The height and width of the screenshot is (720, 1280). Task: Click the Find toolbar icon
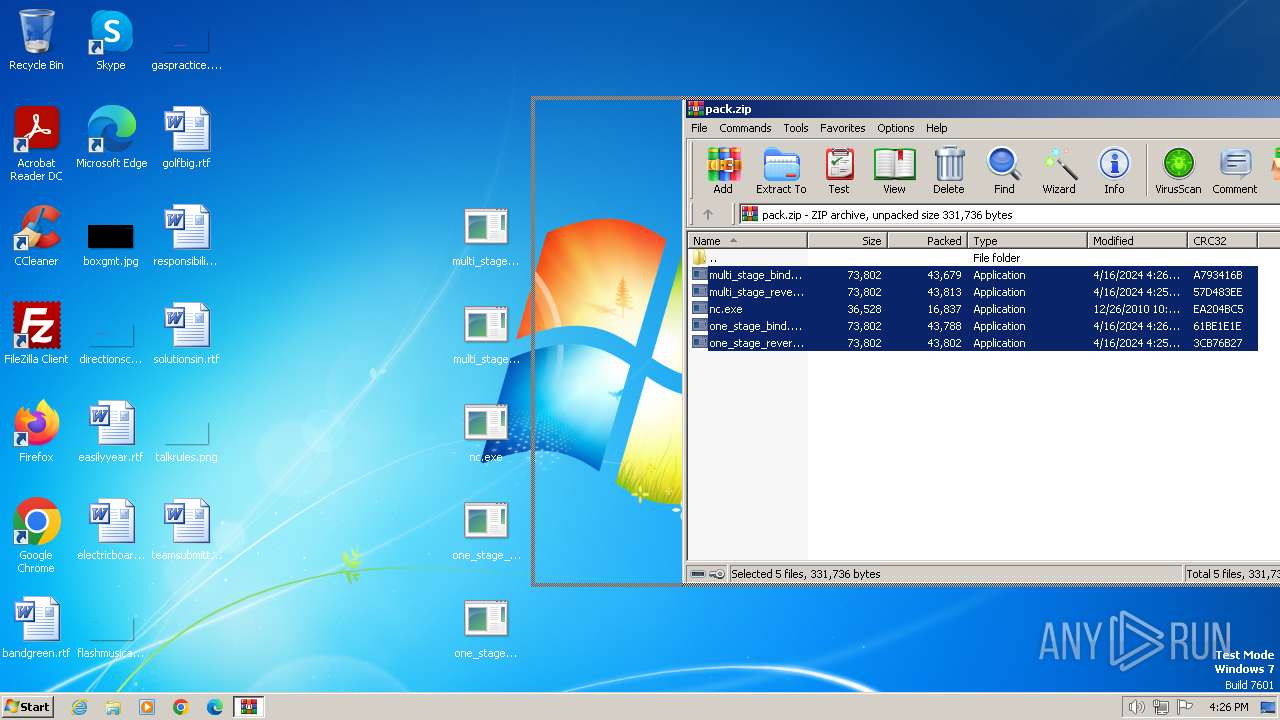click(x=1004, y=171)
